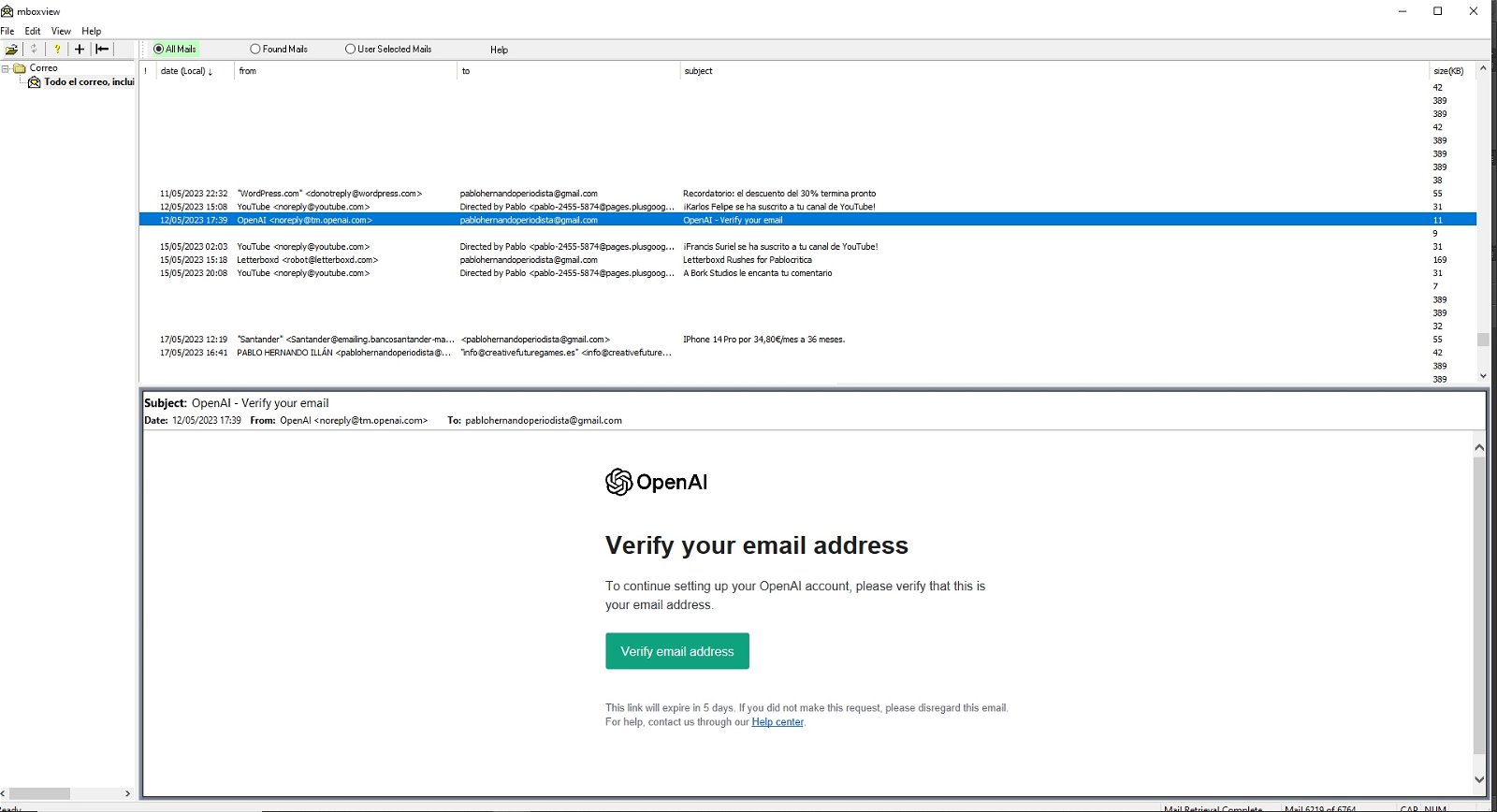Sort by the date (Local) column header
The width and height of the screenshot is (1497, 812).
pyautogui.click(x=195, y=71)
